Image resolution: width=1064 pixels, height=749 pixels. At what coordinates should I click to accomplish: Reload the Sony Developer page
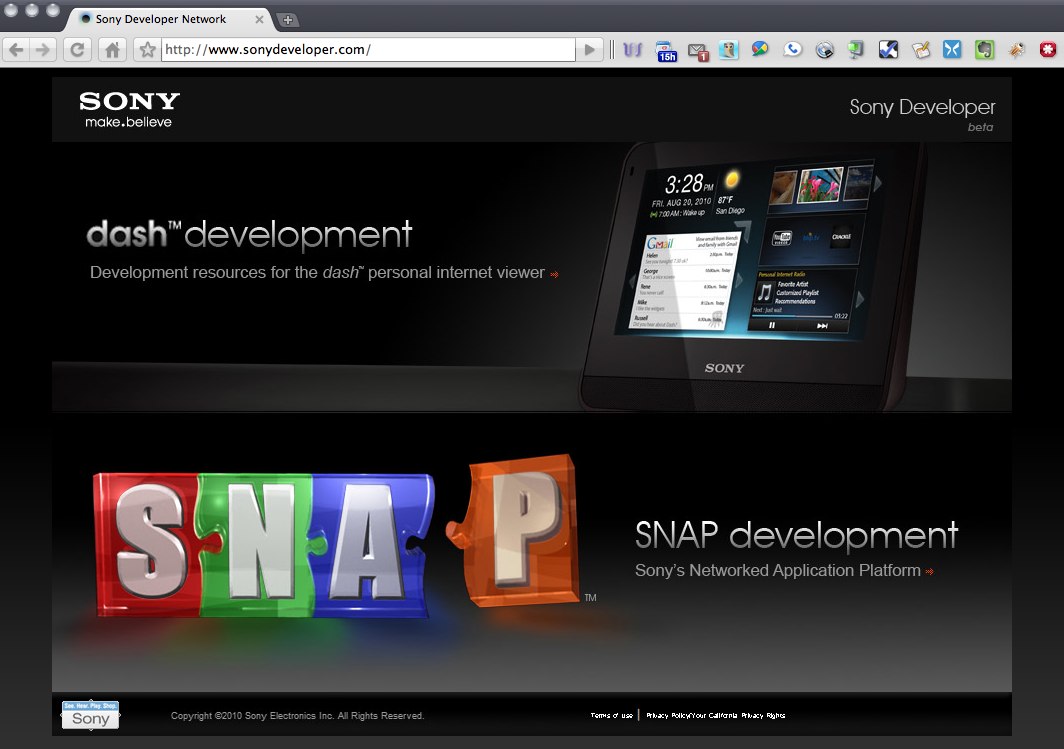[x=77, y=50]
